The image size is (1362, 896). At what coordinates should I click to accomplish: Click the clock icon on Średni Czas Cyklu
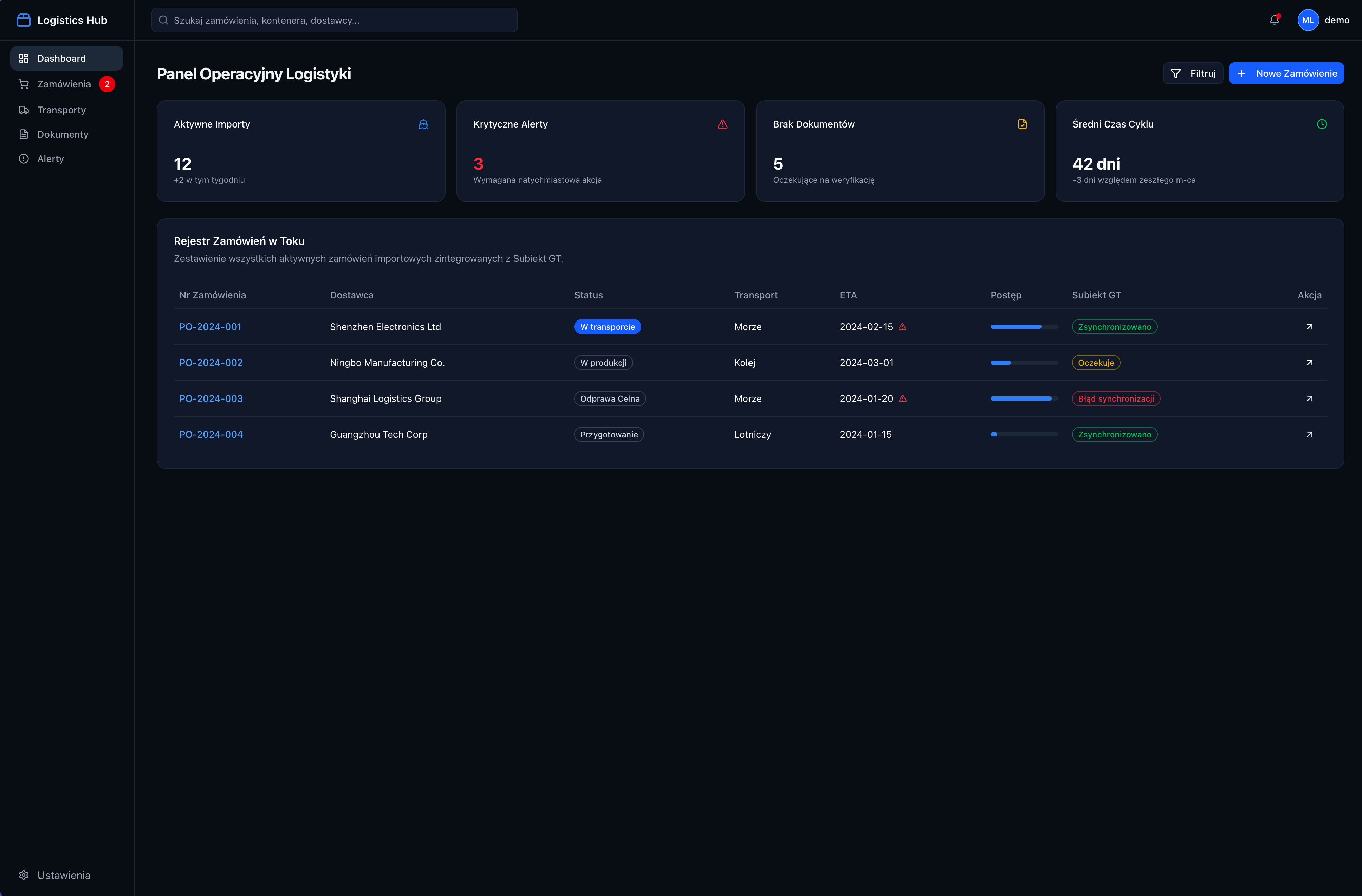(x=1321, y=124)
